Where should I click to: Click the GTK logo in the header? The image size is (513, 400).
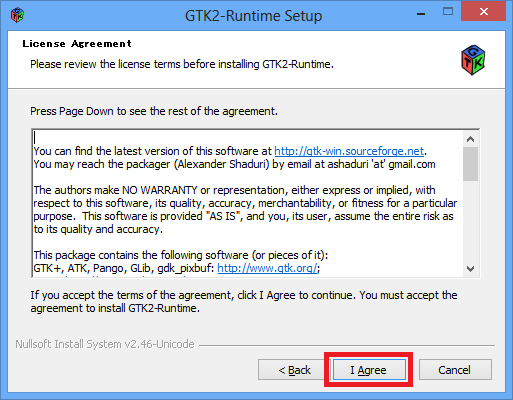(473, 60)
